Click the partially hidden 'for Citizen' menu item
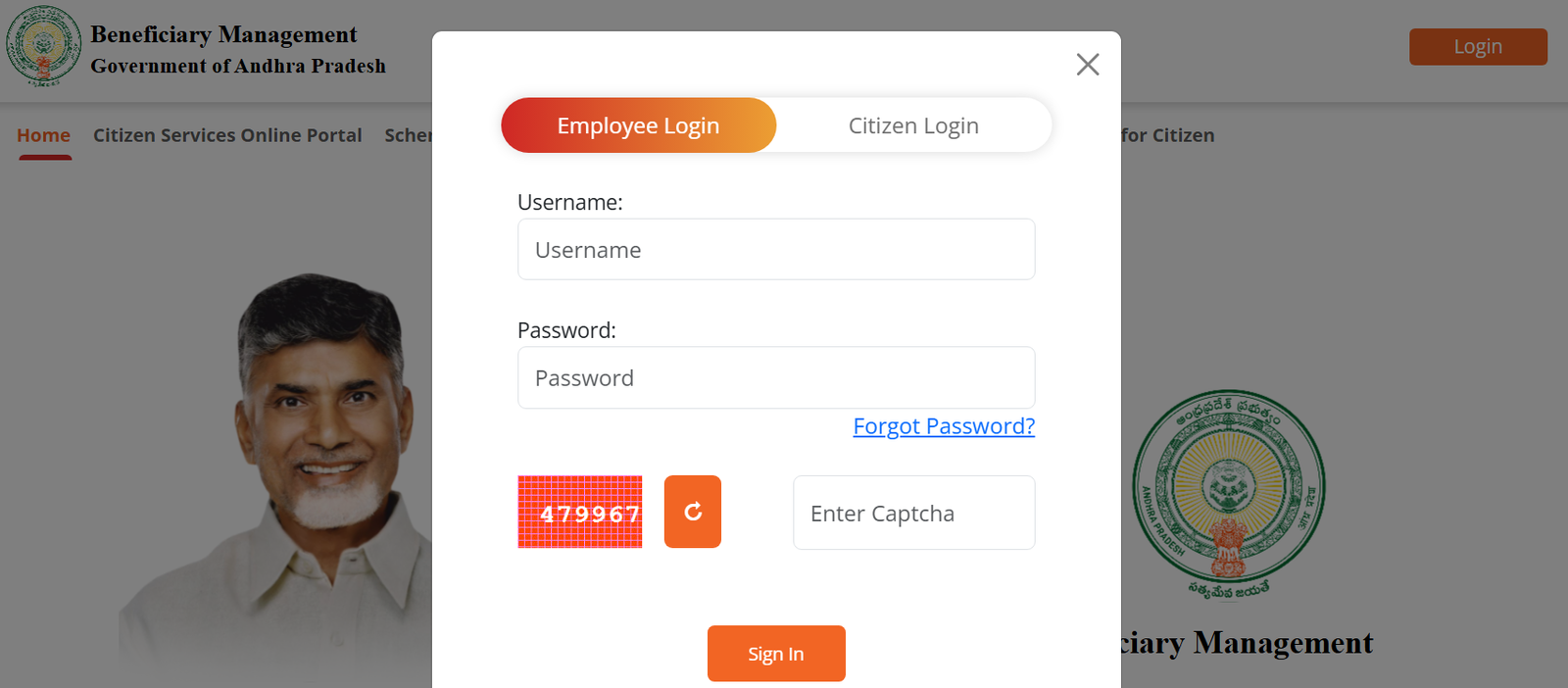 coord(1168,135)
